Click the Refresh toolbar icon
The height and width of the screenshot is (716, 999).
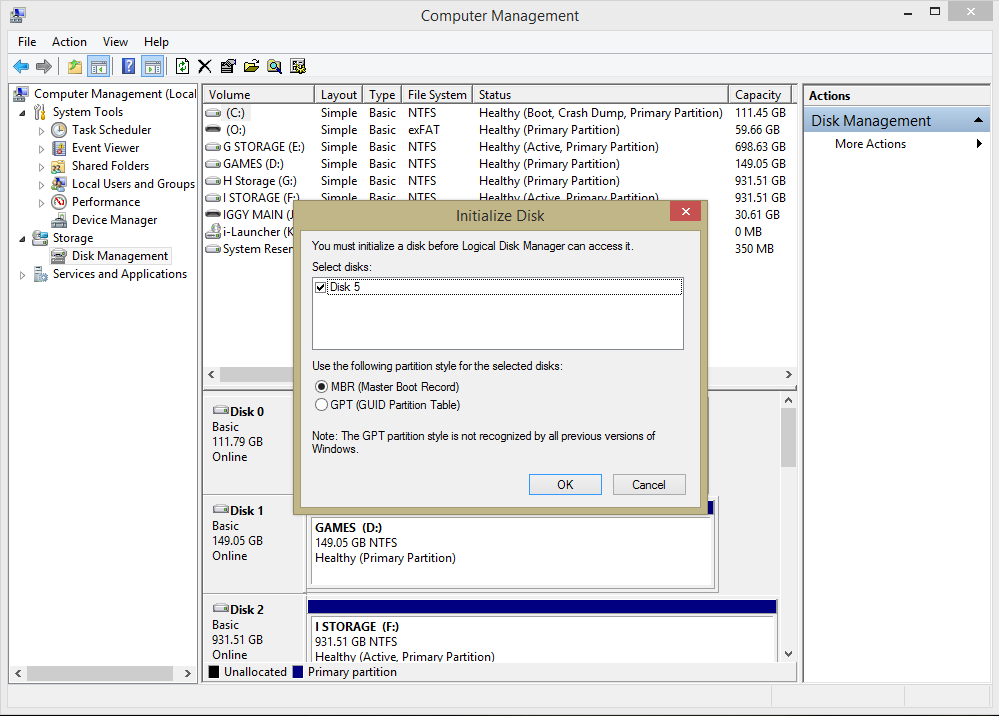click(x=182, y=67)
